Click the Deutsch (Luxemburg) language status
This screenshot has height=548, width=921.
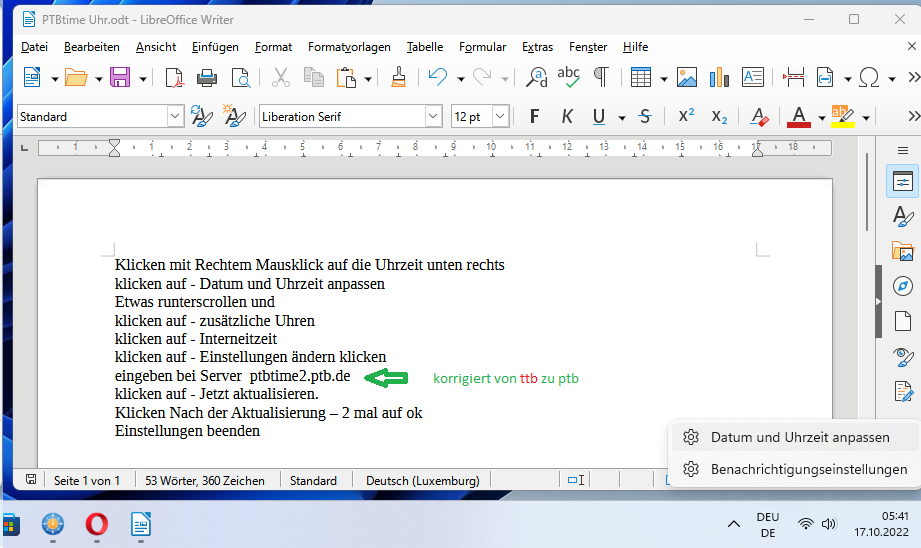(422, 480)
